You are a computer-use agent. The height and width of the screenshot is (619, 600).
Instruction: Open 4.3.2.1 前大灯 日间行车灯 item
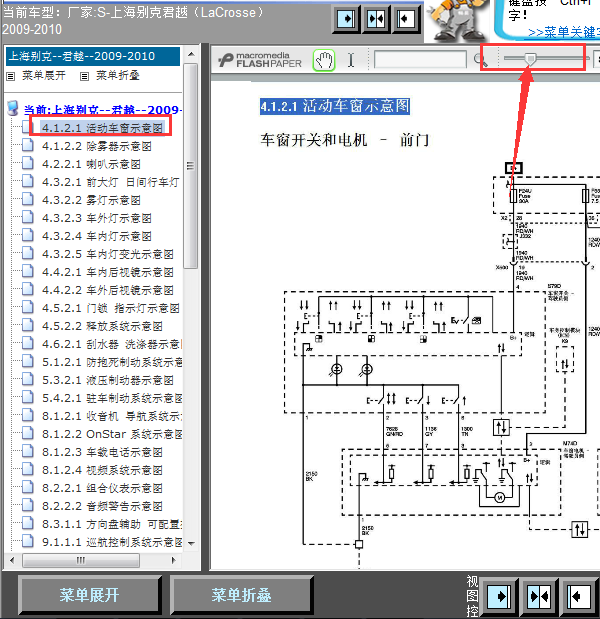click(x=111, y=182)
